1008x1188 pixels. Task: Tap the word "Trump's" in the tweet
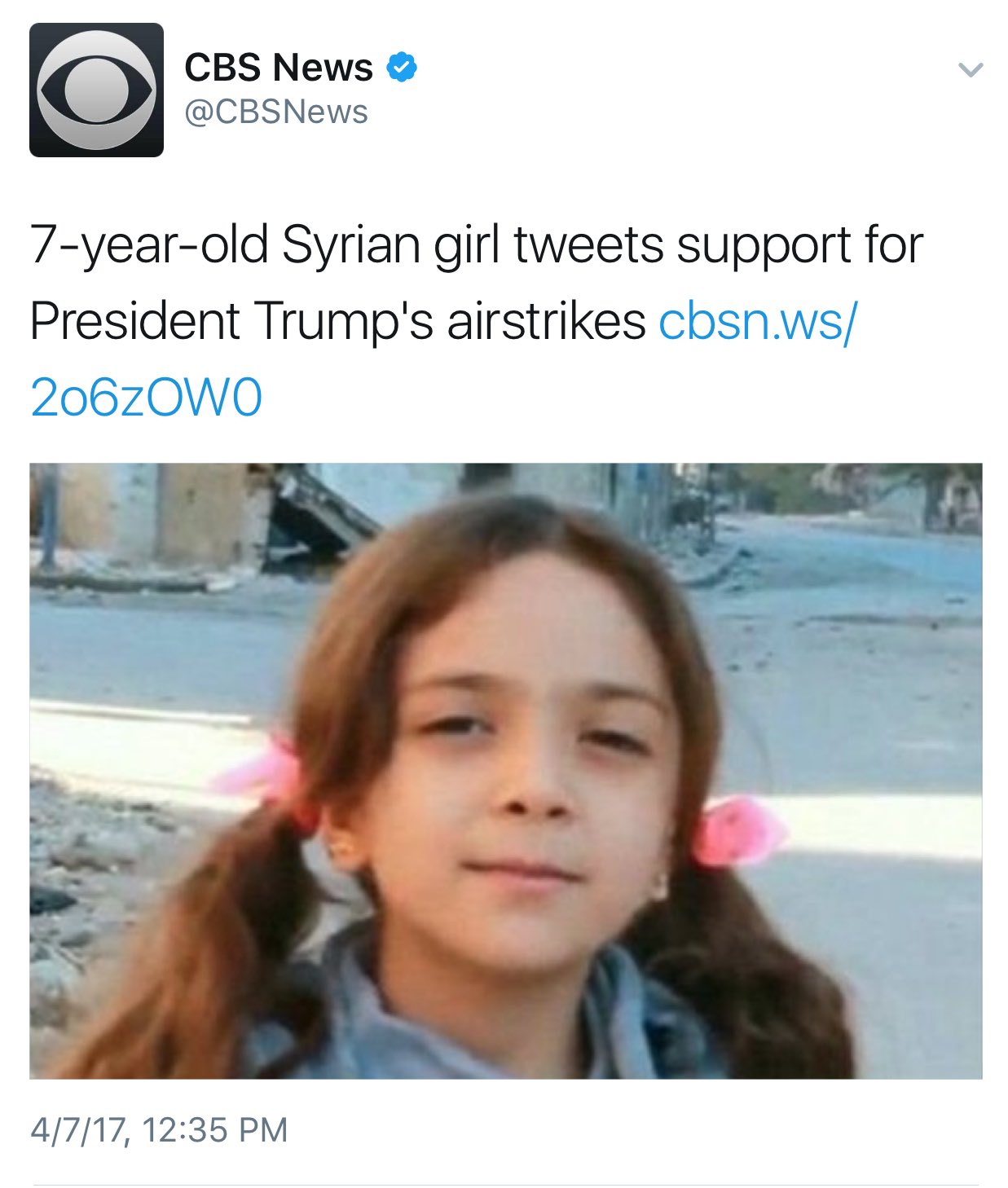343,323
